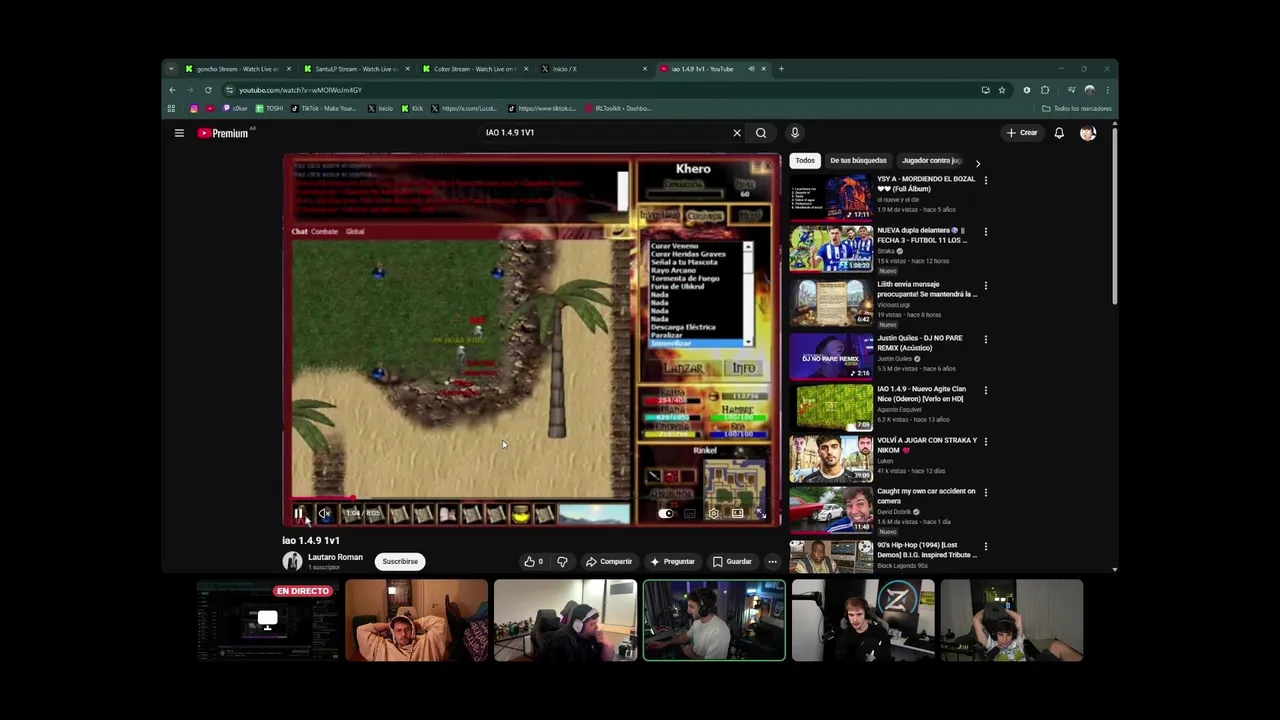Open Caught my own car accident video

click(832, 510)
